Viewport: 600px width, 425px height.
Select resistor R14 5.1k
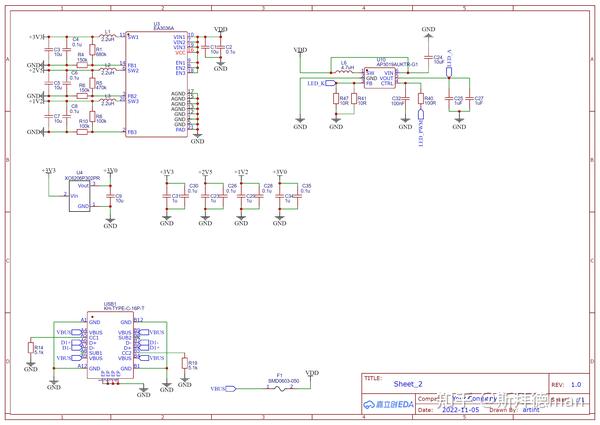[x=31, y=348]
